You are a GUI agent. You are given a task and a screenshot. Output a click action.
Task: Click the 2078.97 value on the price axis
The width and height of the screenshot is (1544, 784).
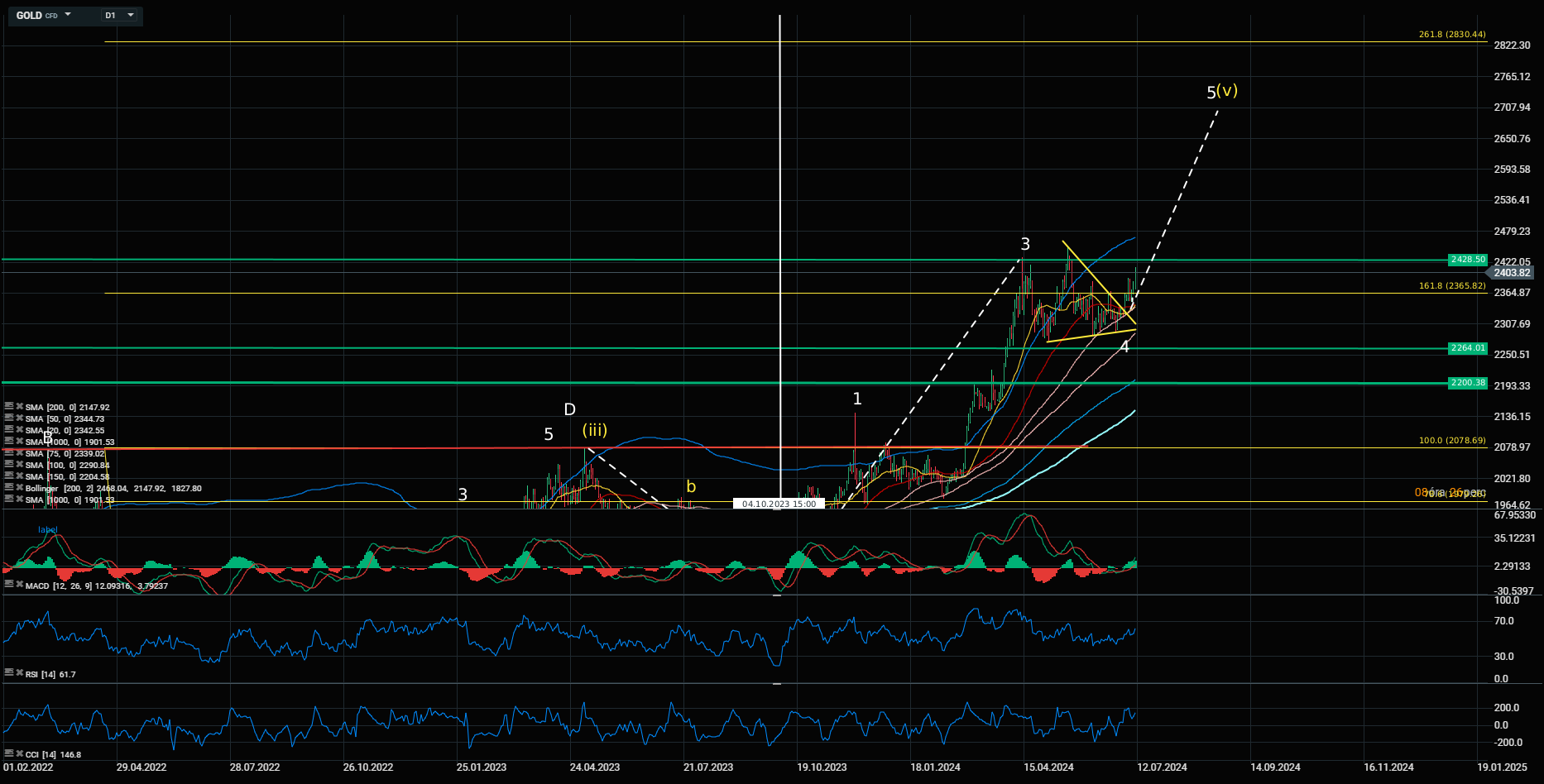coord(1512,447)
